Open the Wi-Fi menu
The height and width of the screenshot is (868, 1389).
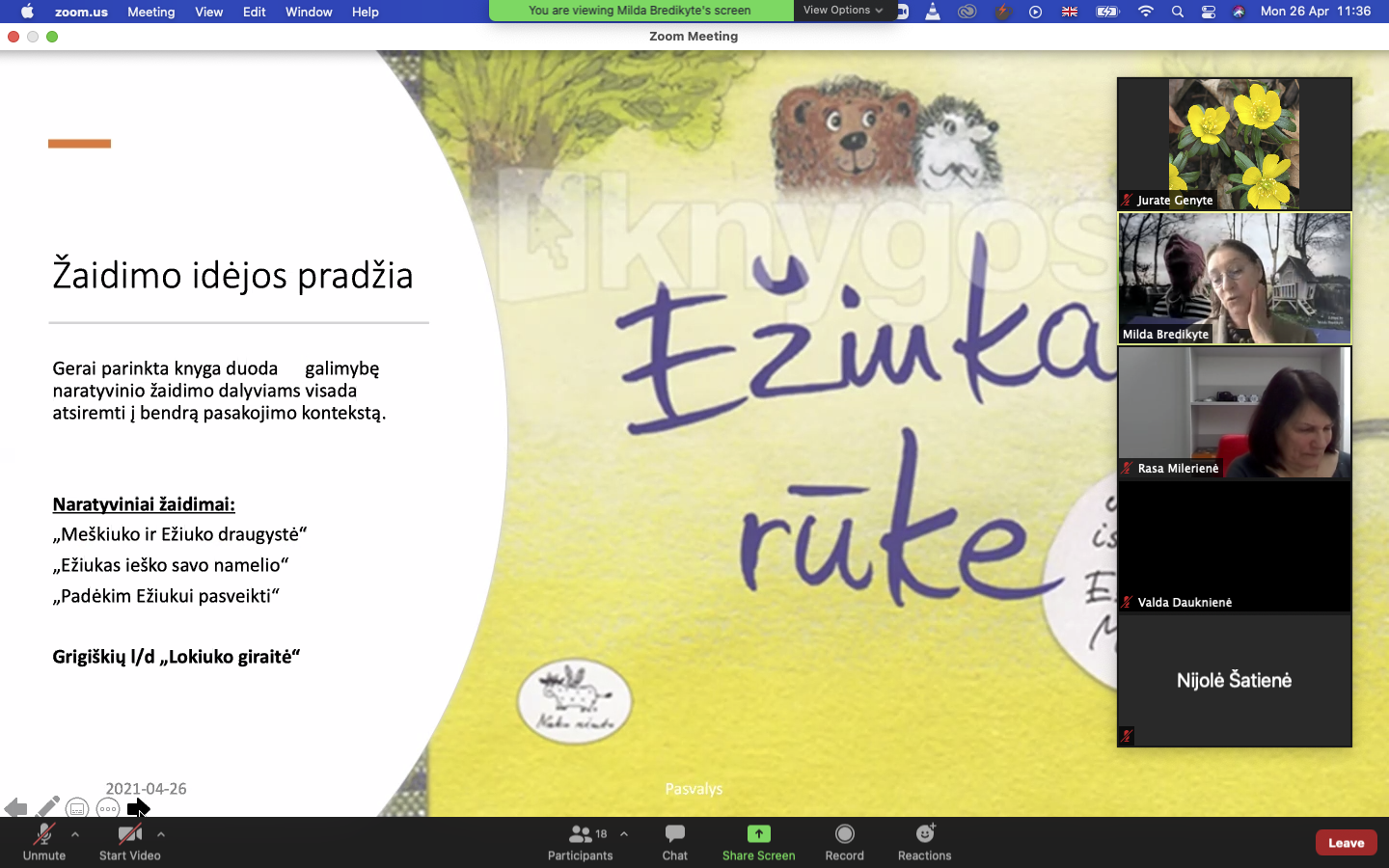[x=1145, y=12]
